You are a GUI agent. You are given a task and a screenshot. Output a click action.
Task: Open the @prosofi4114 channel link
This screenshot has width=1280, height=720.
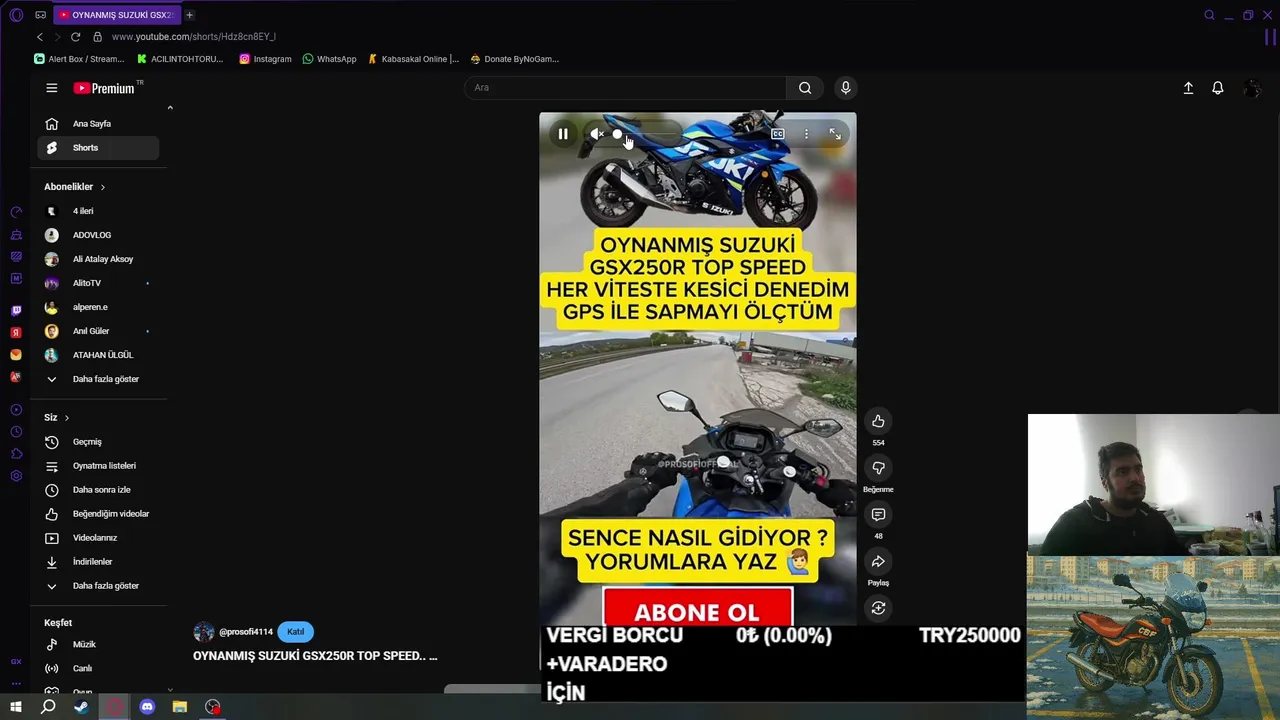245,632
